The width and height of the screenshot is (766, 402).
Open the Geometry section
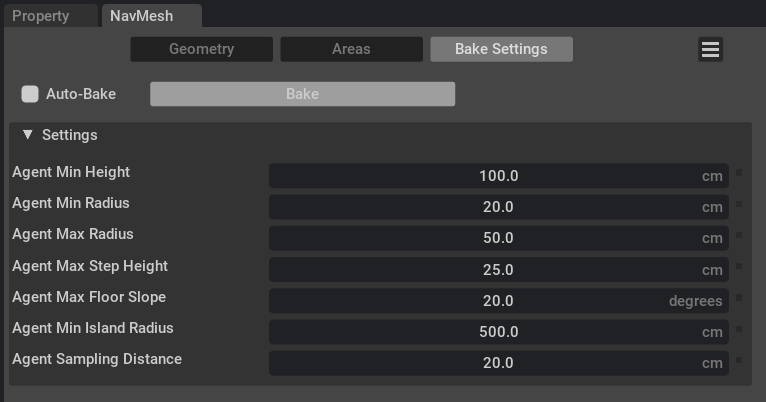click(x=201, y=49)
